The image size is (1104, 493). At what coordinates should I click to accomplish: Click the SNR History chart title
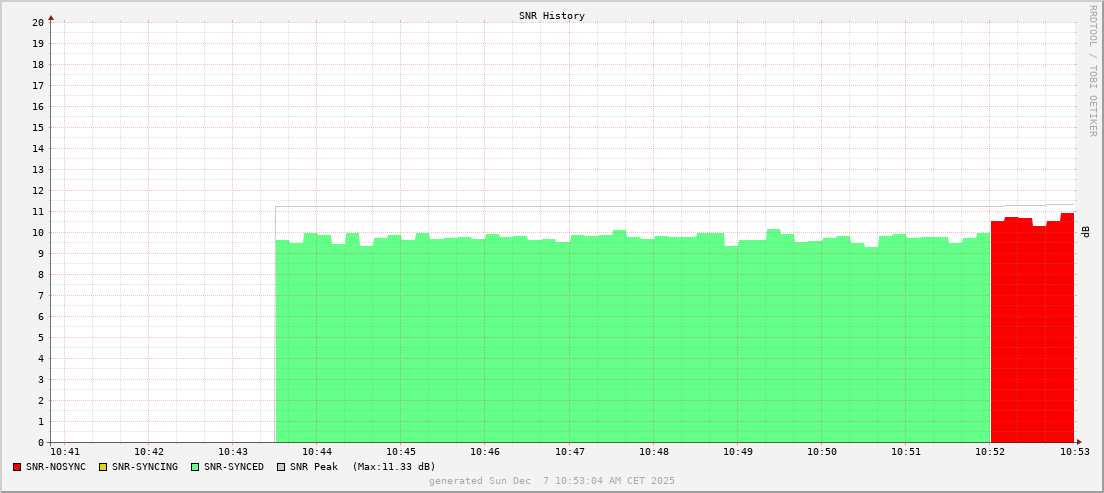click(x=552, y=16)
